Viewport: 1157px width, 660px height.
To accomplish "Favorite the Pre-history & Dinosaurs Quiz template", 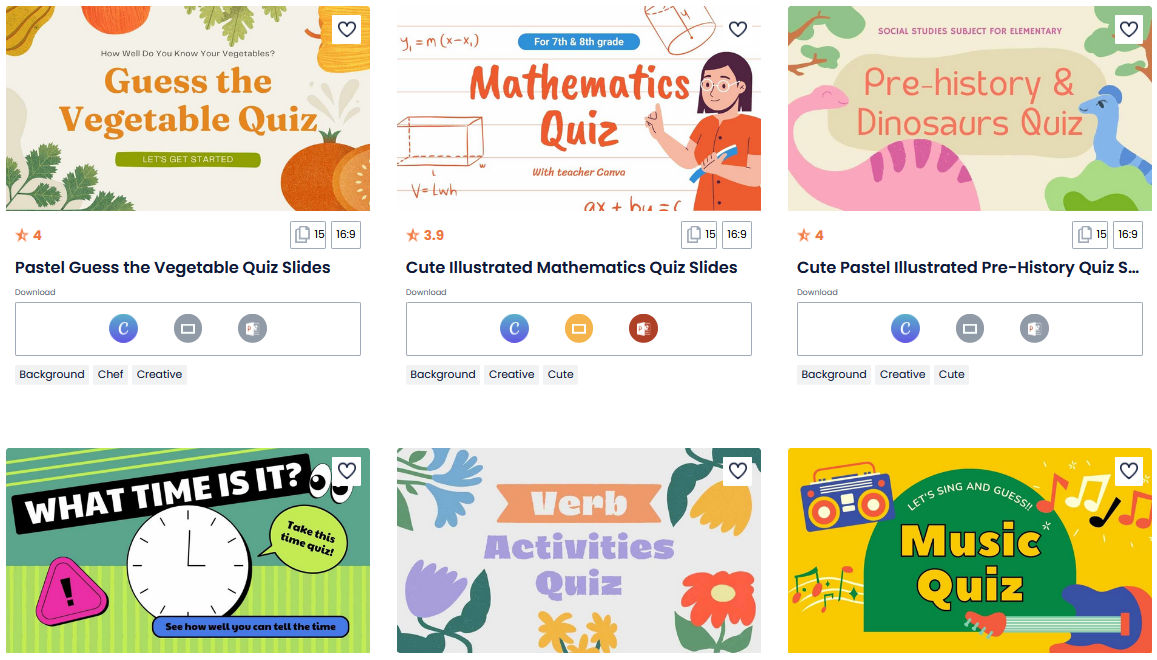I will tap(1129, 30).
